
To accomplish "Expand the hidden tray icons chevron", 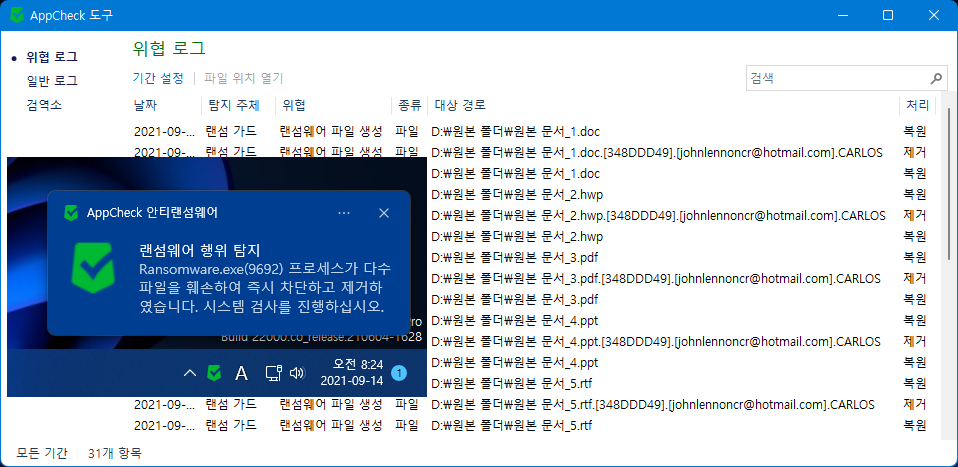I will (x=189, y=373).
